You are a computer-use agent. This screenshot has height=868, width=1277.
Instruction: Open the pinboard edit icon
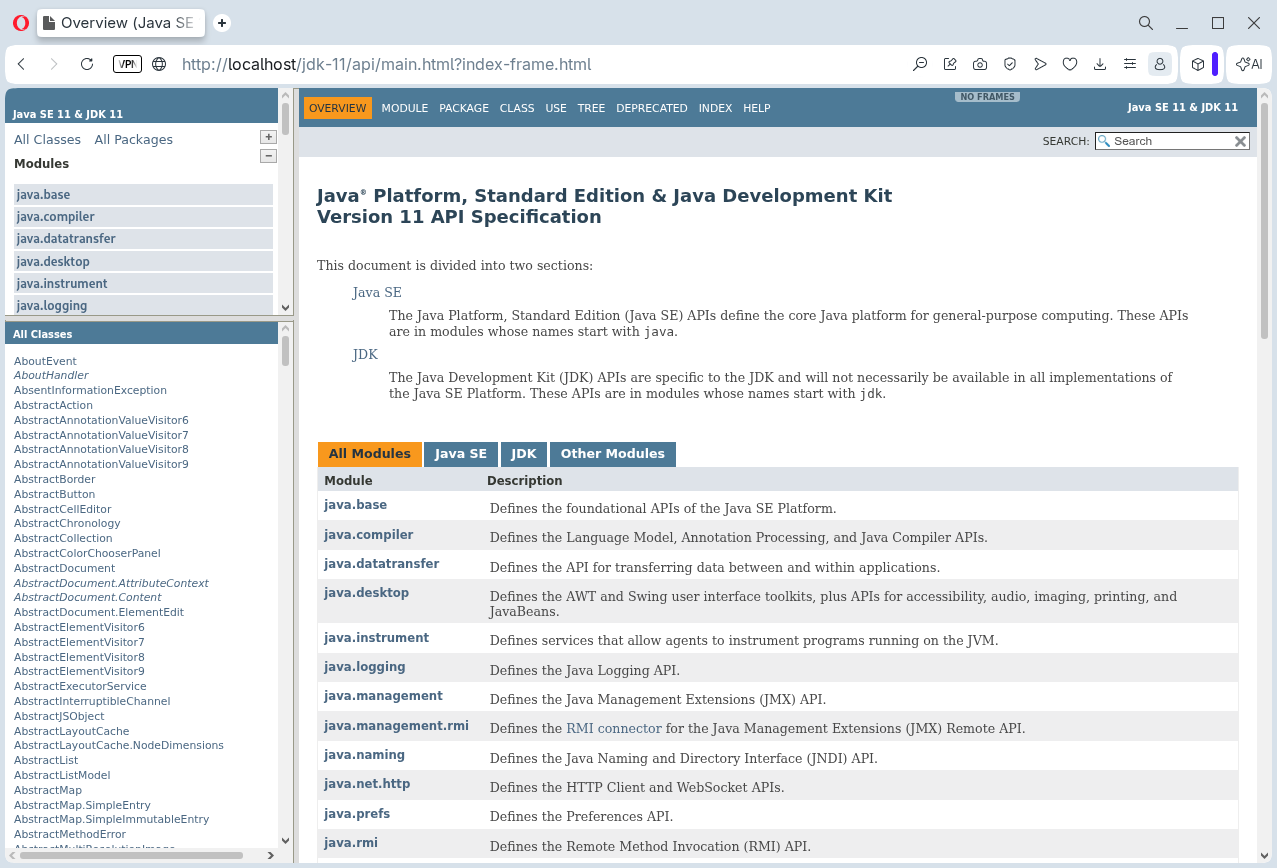point(950,64)
